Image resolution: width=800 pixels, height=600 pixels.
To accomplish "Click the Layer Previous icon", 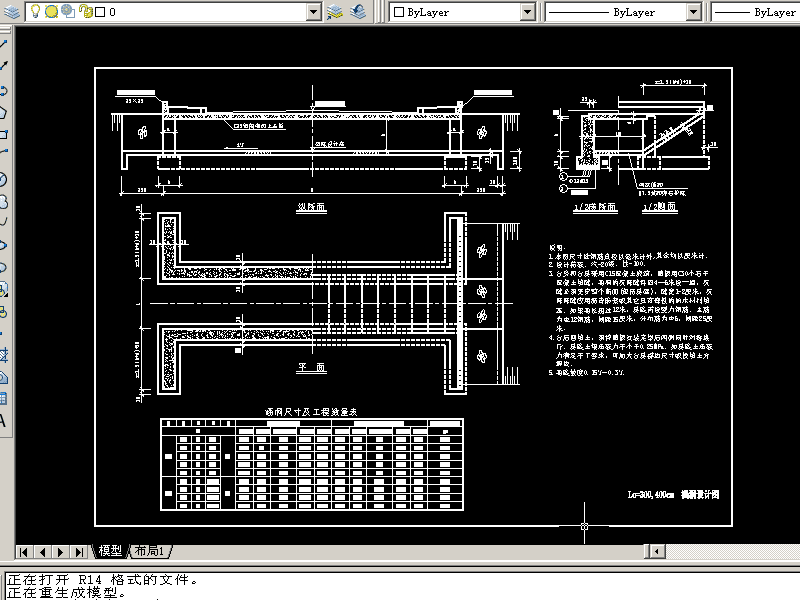I will pyautogui.click(x=358, y=11).
